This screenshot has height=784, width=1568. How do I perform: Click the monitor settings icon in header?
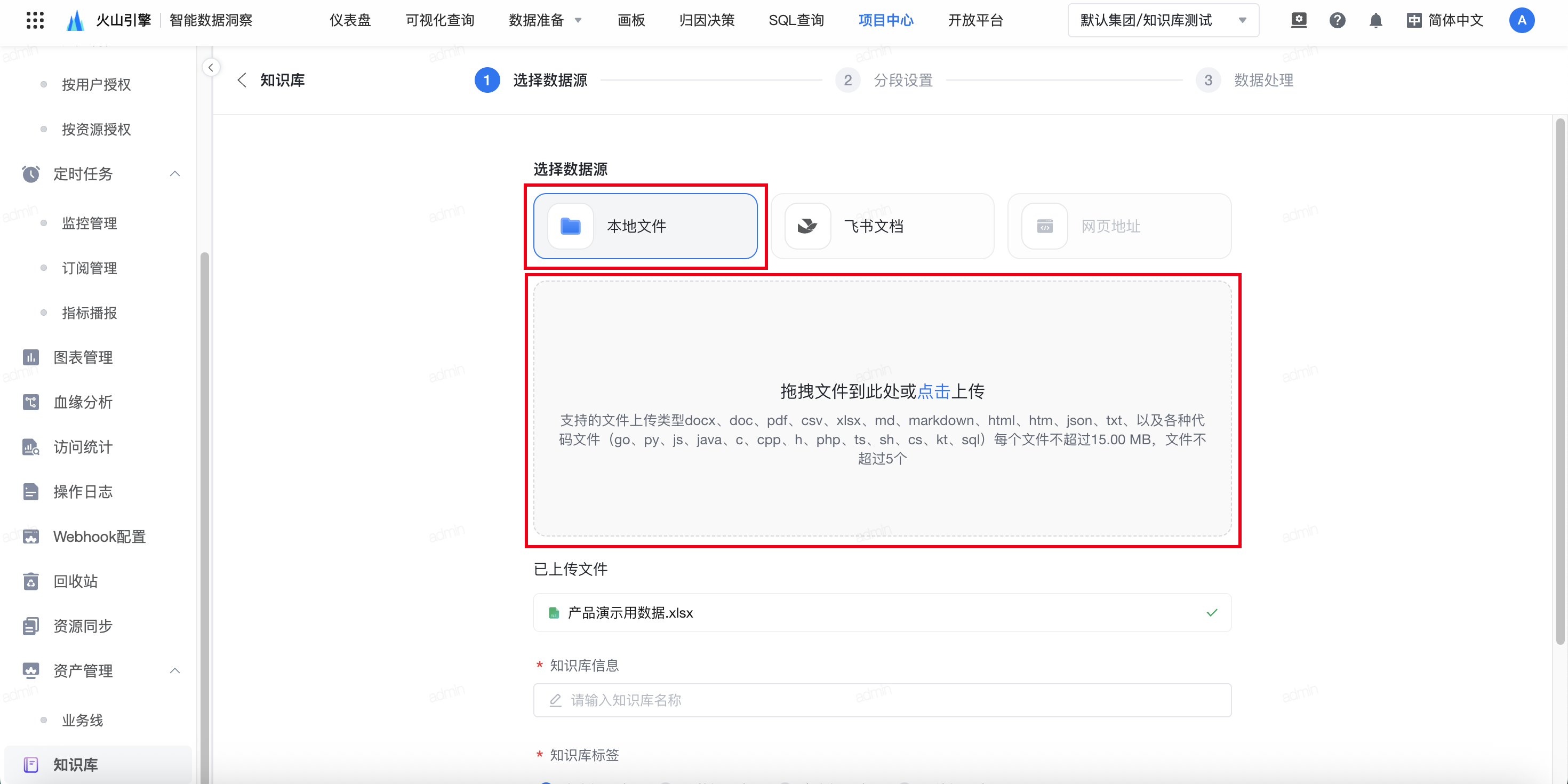coord(1298,21)
